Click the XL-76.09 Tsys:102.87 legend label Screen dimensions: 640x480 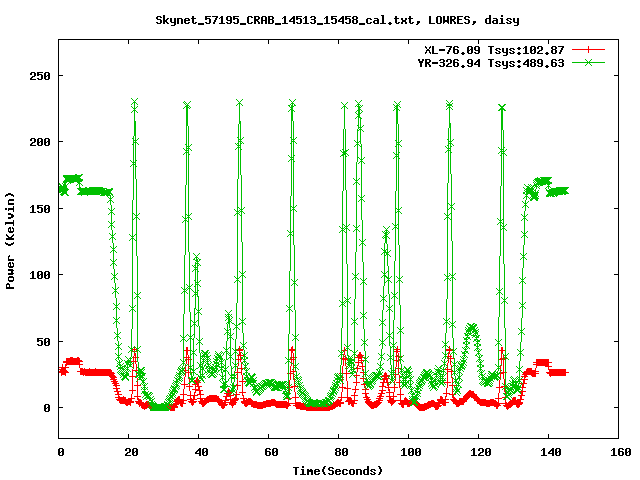pos(494,50)
